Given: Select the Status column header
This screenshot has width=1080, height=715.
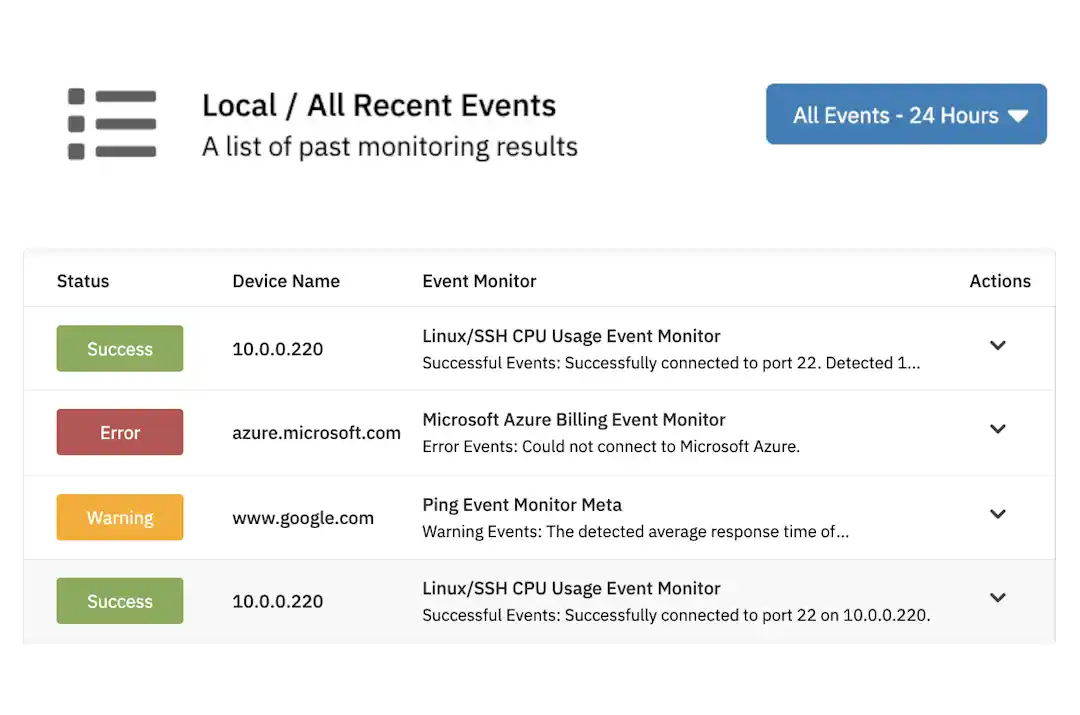Looking at the screenshot, I should (83, 281).
